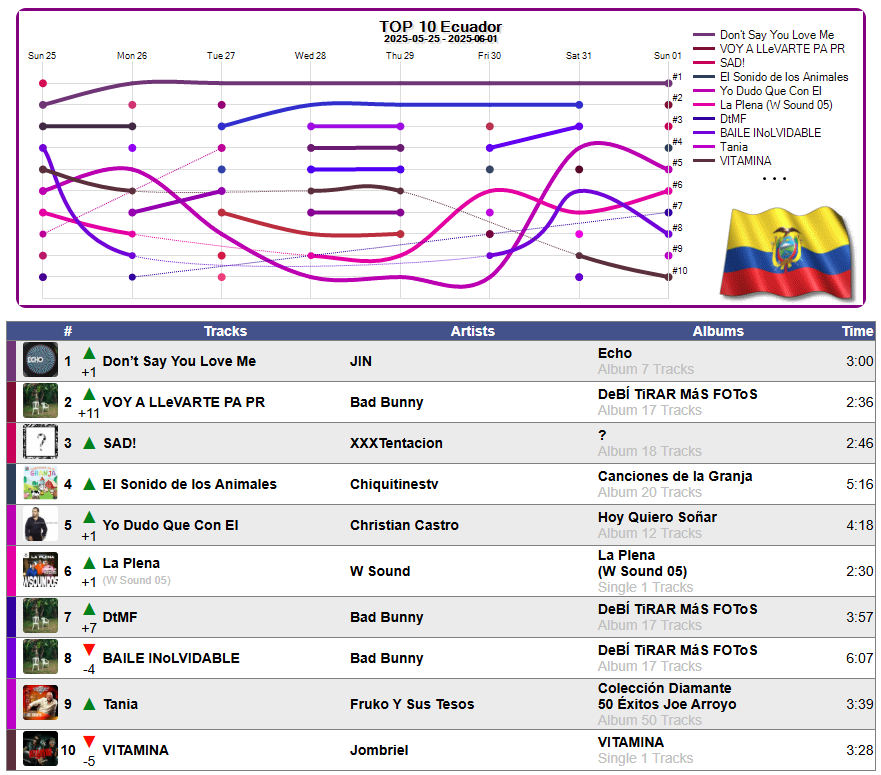Click the # rank column header
The image size is (881, 775).
[68, 331]
